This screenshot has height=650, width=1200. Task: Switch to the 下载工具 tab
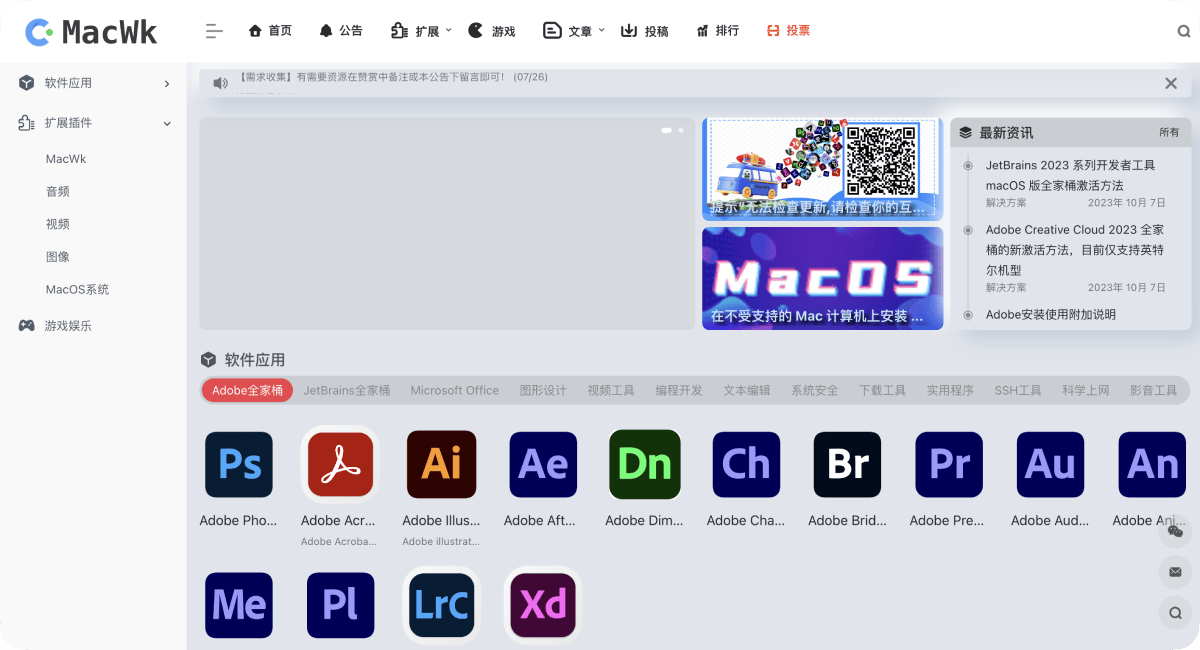[x=882, y=390]
